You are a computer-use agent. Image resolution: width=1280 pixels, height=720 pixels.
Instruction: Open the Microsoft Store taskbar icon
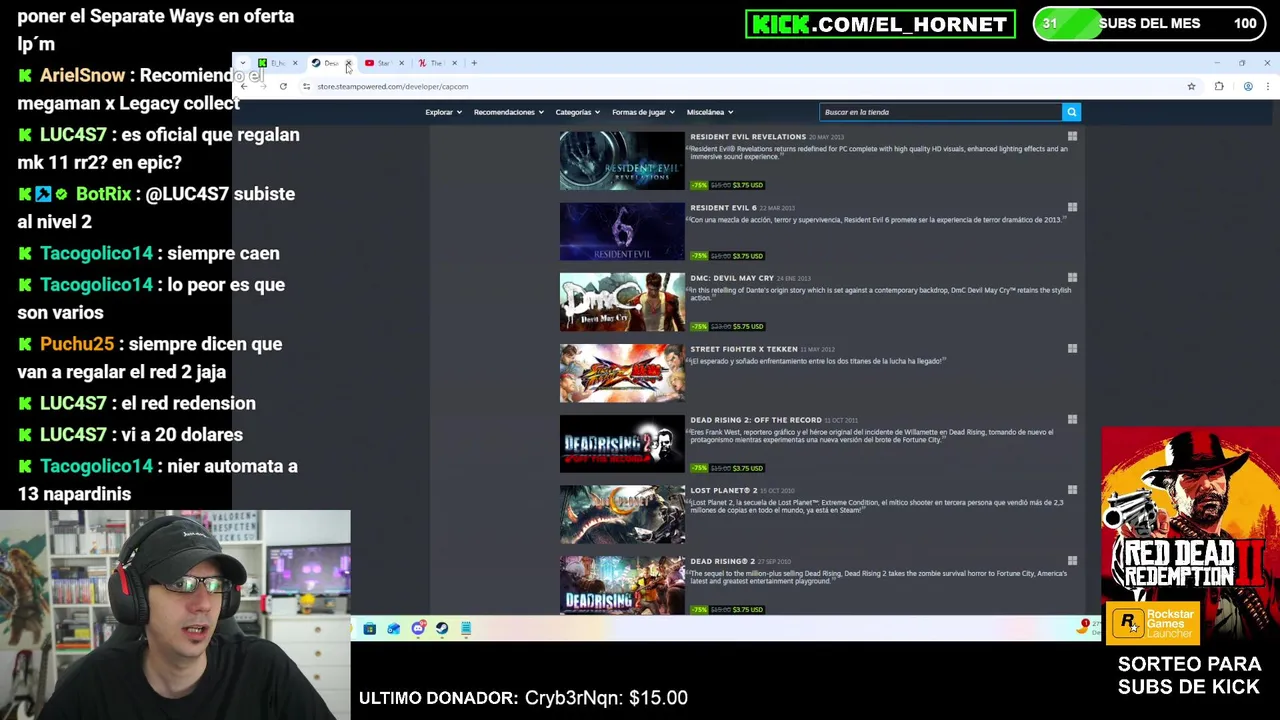click(369, 628)
